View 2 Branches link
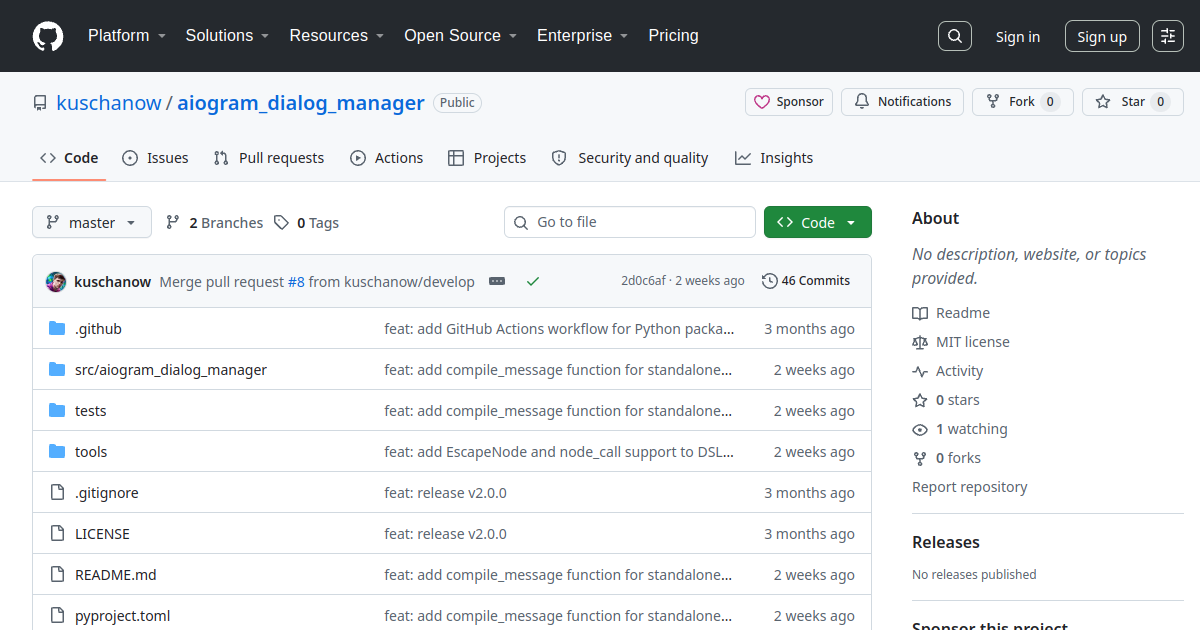The width and height of the screenshot is (1200, 630). coord(215,223)
